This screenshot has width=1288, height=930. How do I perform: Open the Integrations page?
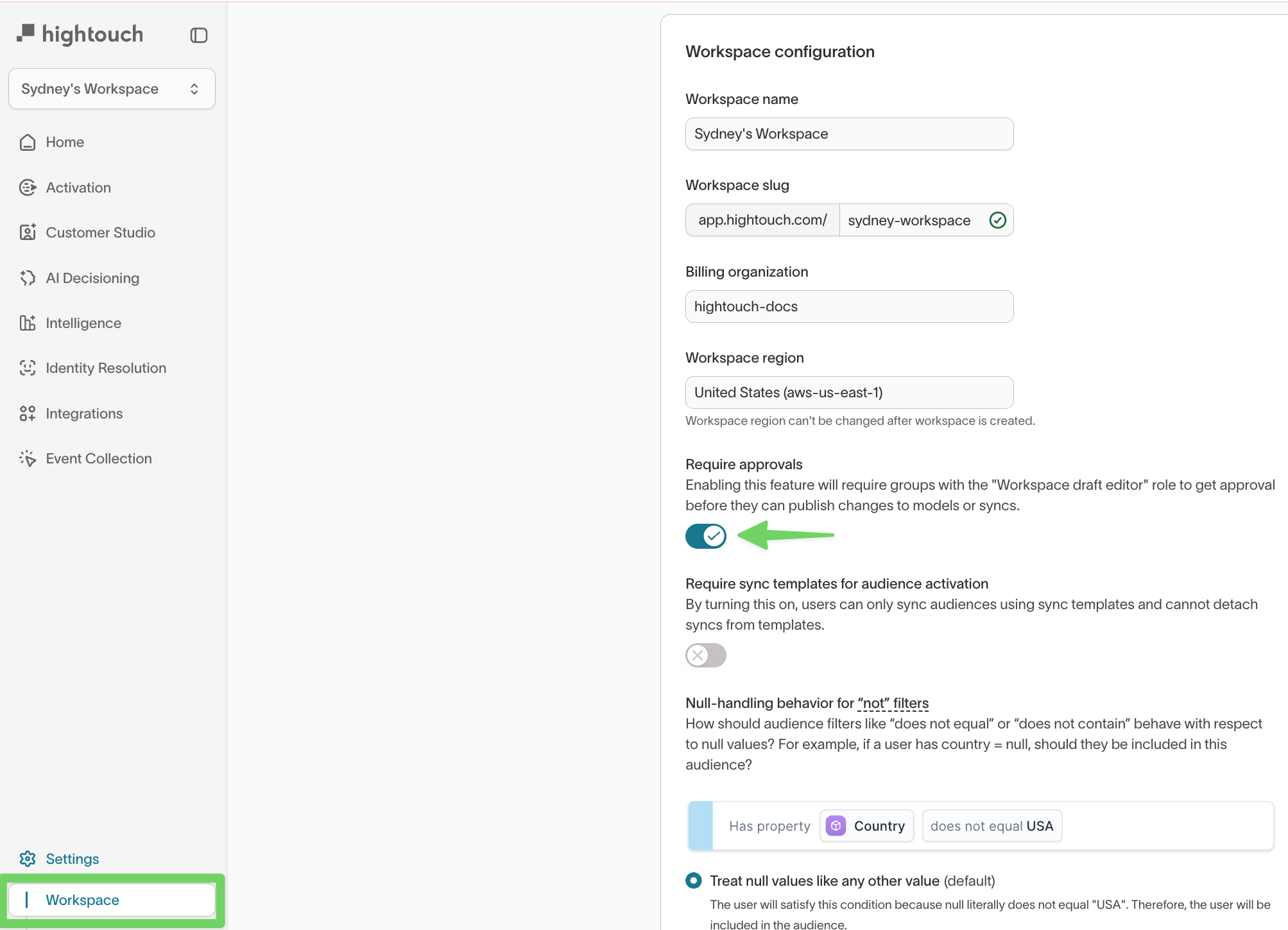84,413
